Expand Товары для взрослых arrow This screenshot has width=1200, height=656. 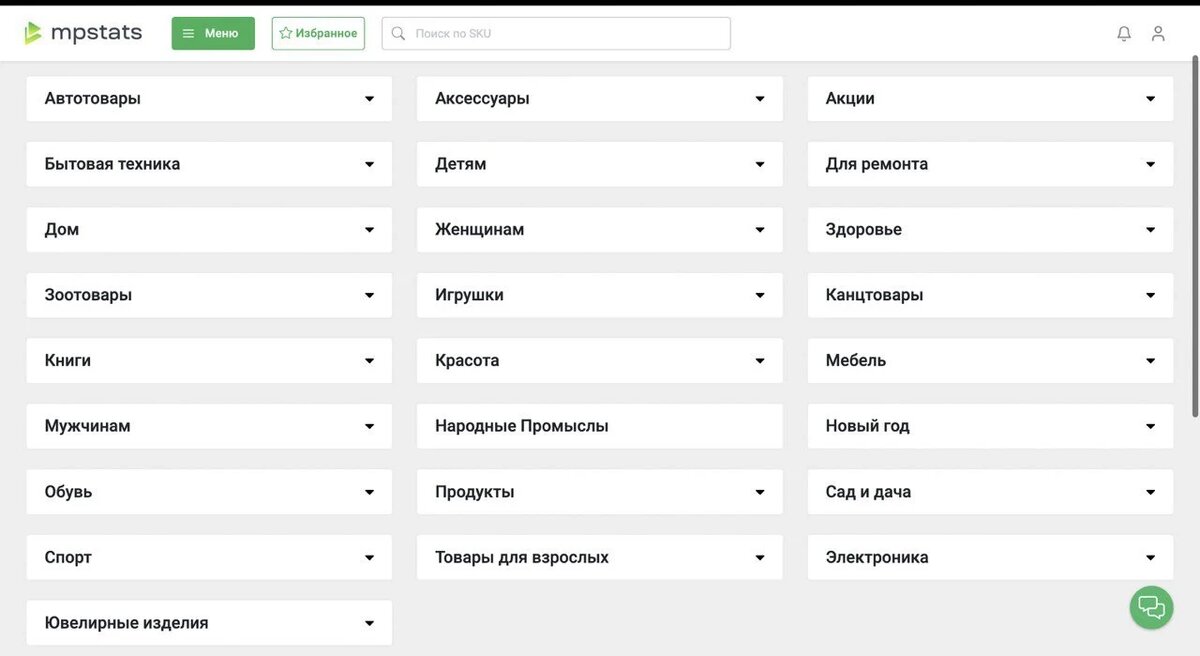(760, 558)
